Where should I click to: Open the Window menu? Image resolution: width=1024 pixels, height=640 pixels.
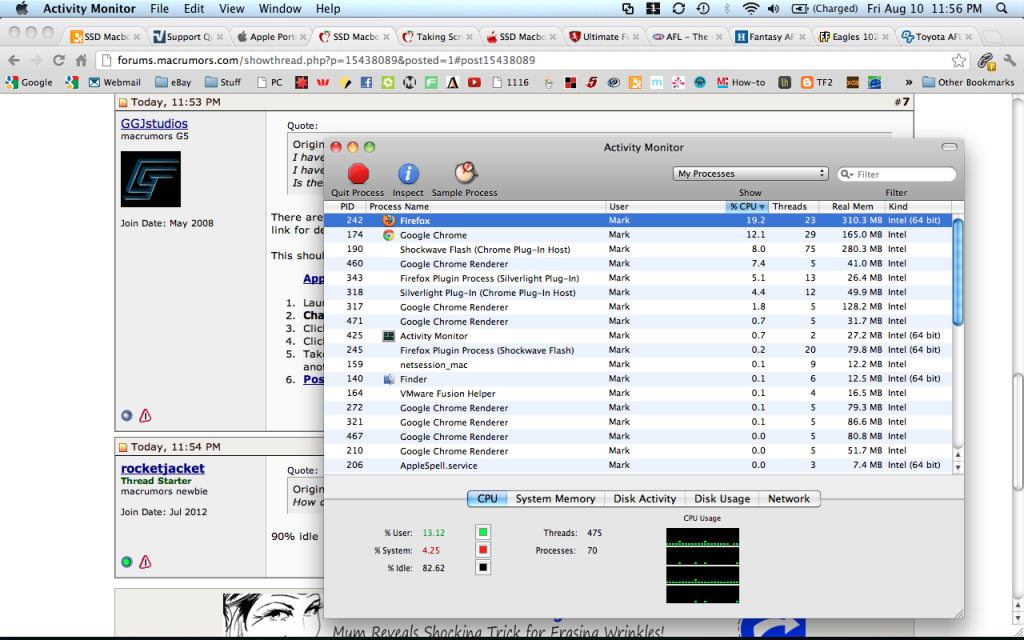pos(280,8)
